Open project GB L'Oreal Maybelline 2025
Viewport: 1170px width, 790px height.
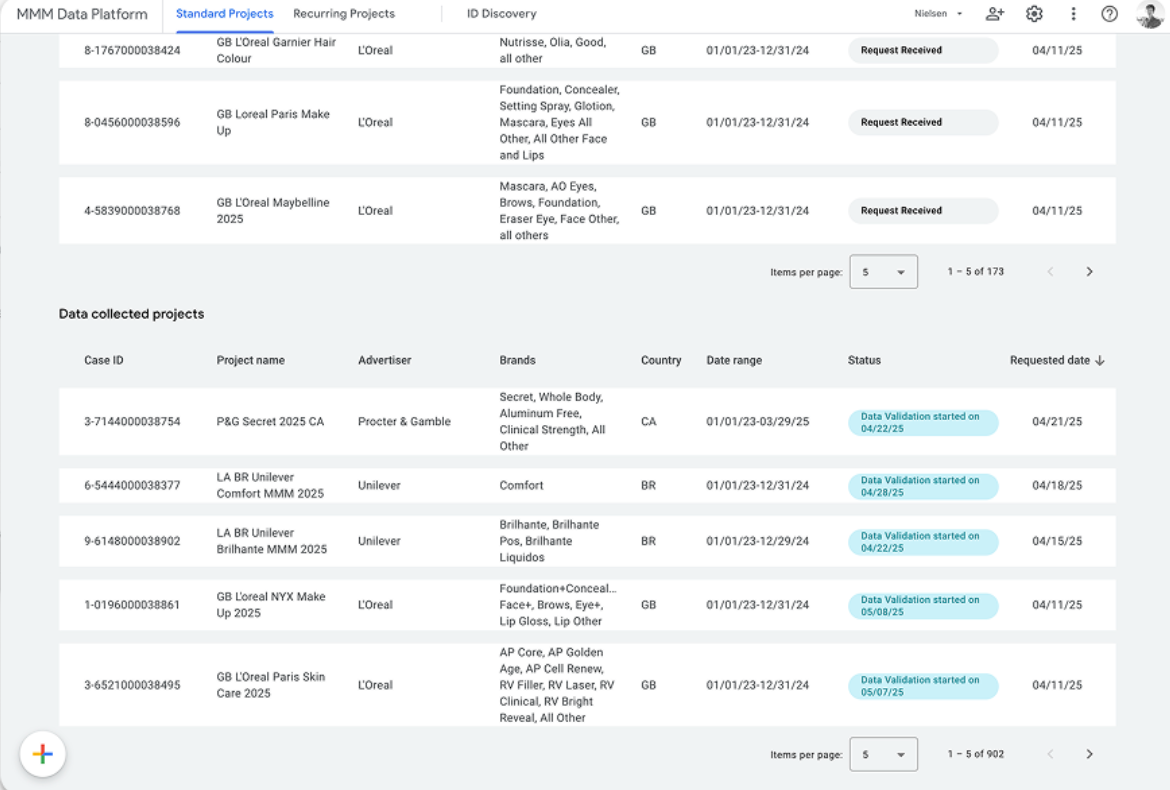[273, 210]
